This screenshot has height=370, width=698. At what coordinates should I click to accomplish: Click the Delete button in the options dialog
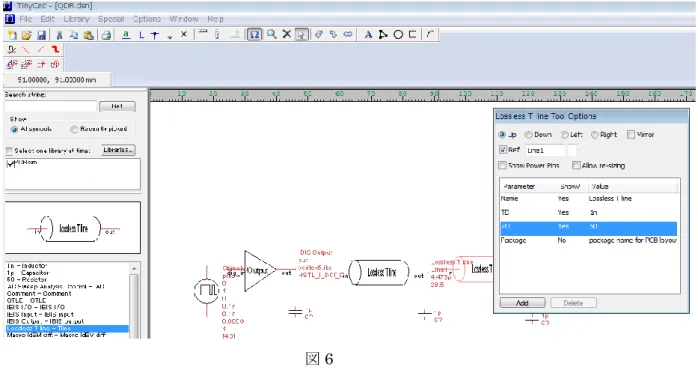tap(573, 303)
